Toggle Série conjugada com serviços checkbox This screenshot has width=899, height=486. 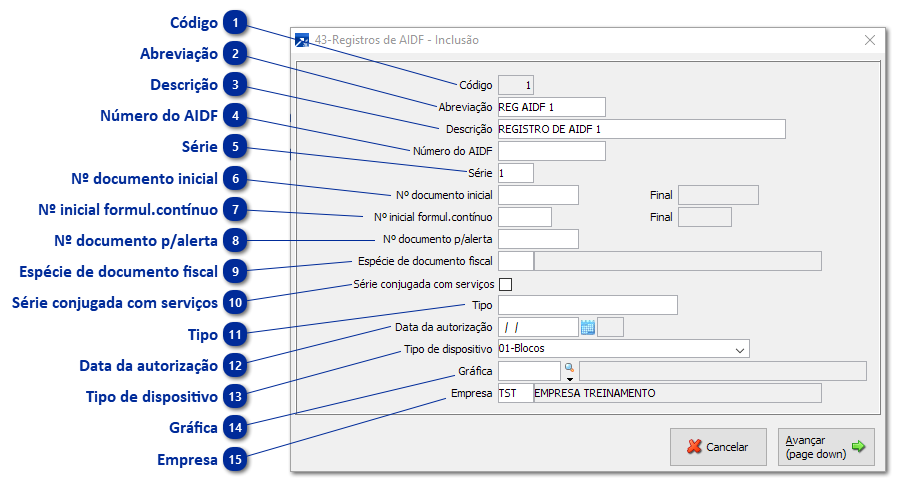[x=505, y=284]
